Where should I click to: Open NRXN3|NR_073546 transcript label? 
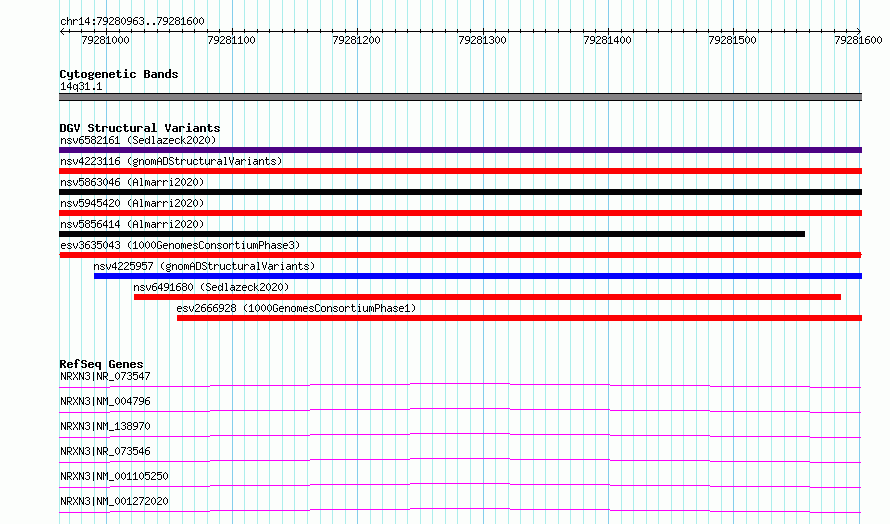105,451
